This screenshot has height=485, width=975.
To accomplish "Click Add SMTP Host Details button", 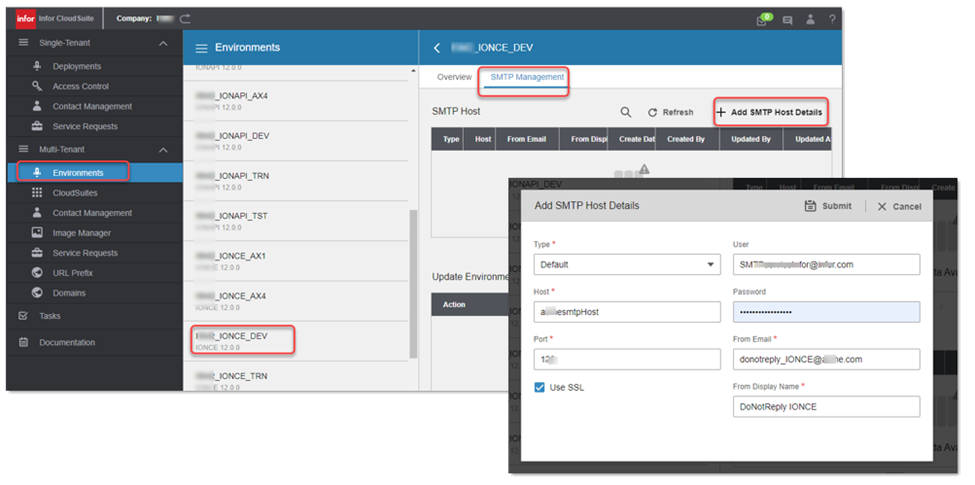I will [x=770, y=113].
